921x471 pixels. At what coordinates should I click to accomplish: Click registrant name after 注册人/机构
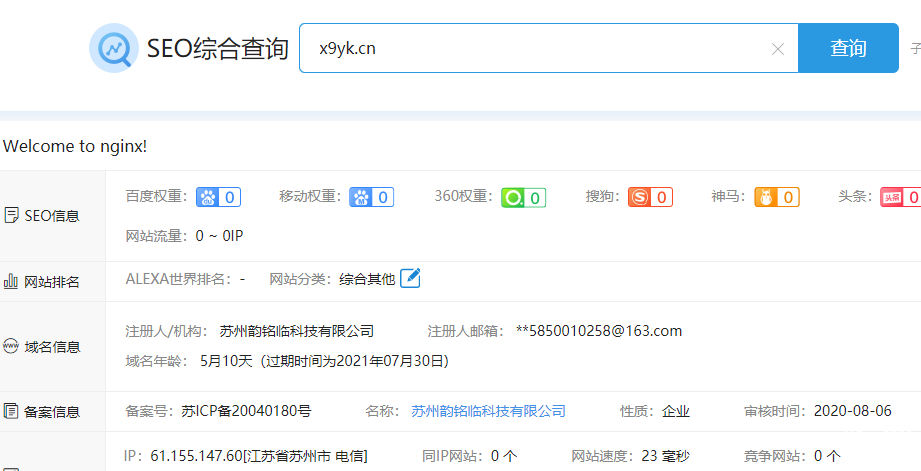[x=297, y=331]
